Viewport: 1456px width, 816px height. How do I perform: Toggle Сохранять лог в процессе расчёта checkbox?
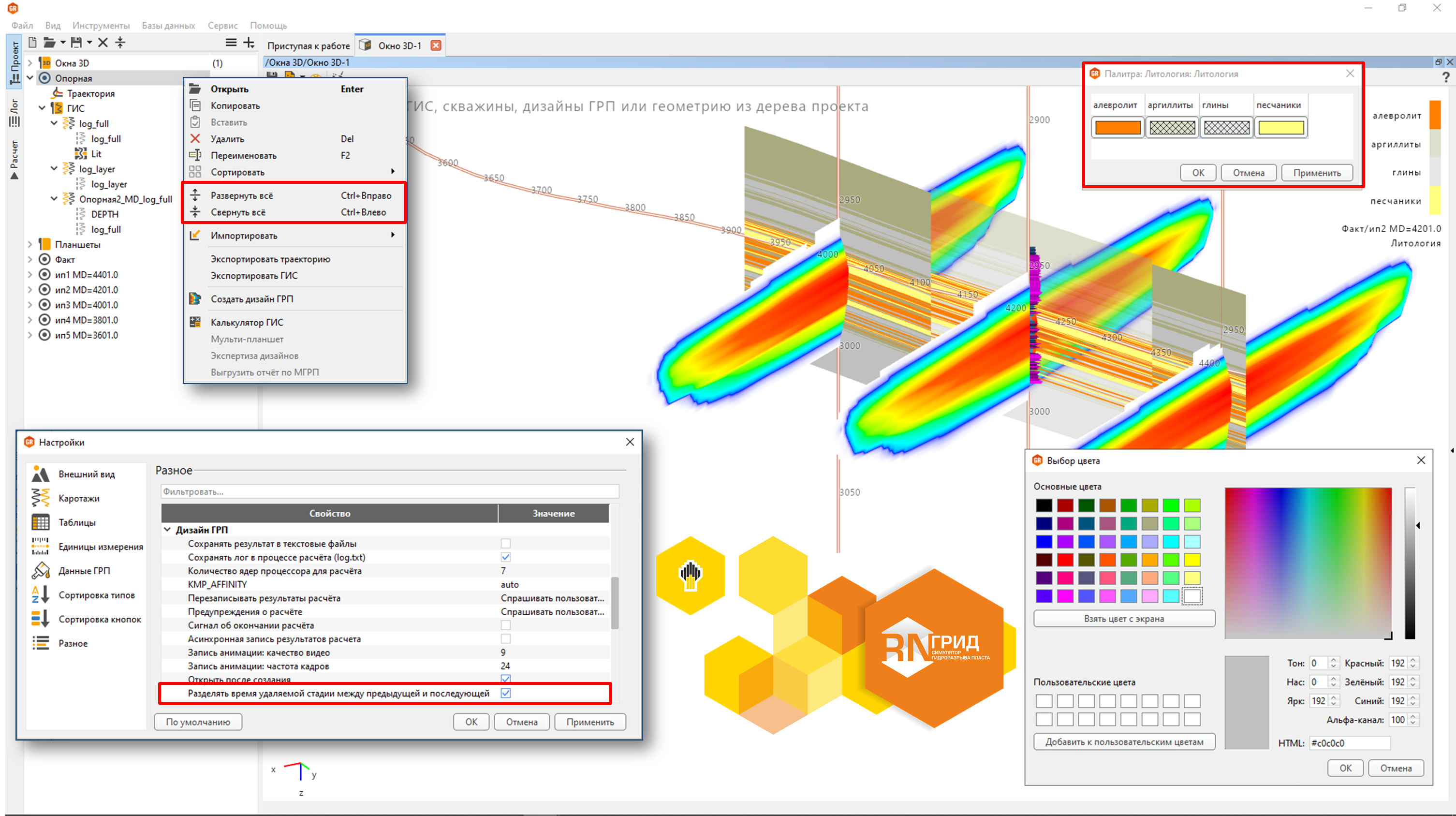pos(505,557)
